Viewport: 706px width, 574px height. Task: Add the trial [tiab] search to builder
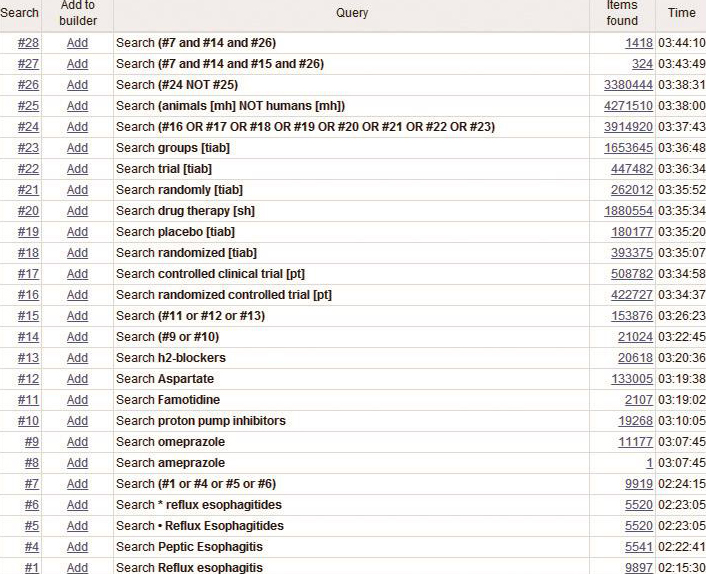pos(77,169)
